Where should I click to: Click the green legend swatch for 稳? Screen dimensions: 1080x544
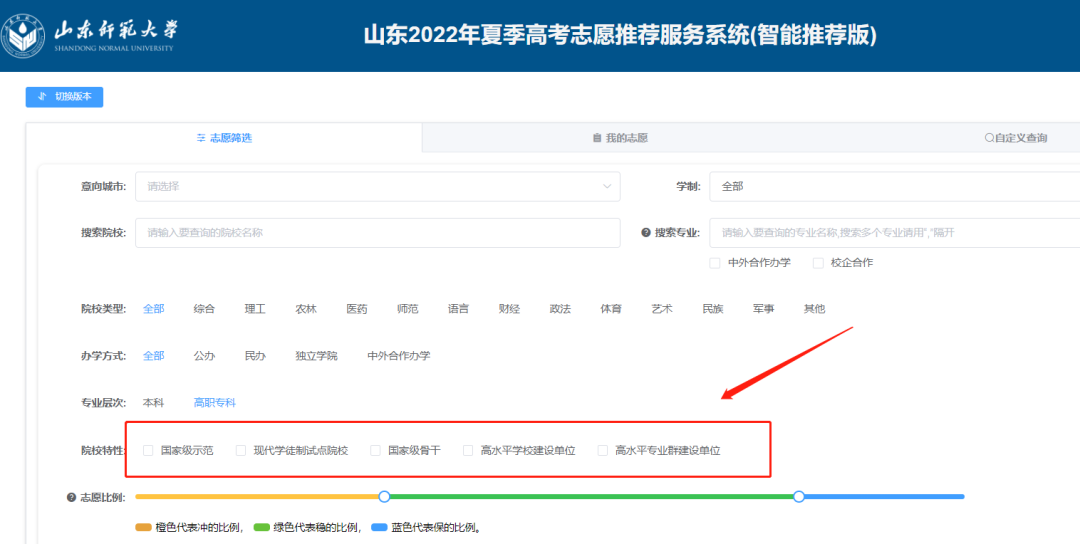point(262,528)
